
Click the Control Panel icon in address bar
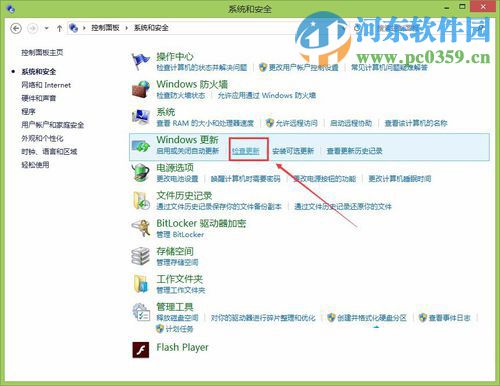click(x=73, y=28)
